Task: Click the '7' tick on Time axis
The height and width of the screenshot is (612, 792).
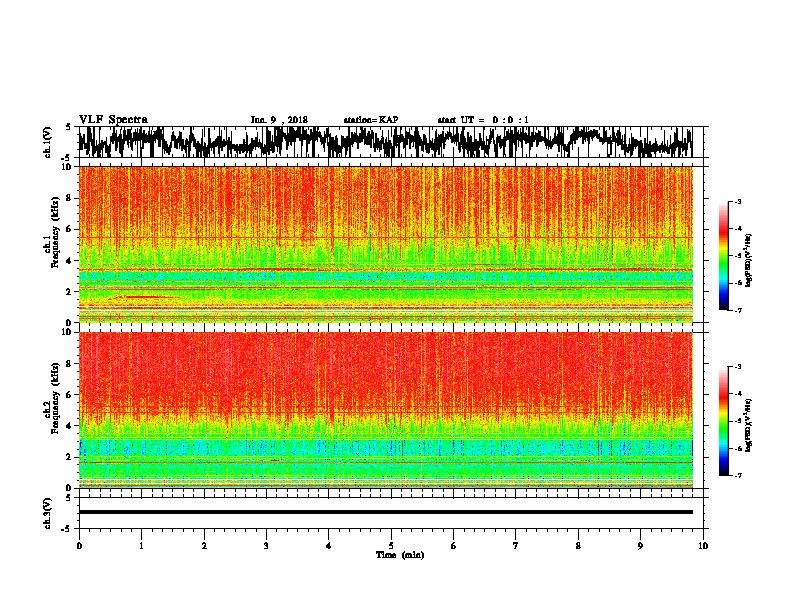Action: pos(516,546)
